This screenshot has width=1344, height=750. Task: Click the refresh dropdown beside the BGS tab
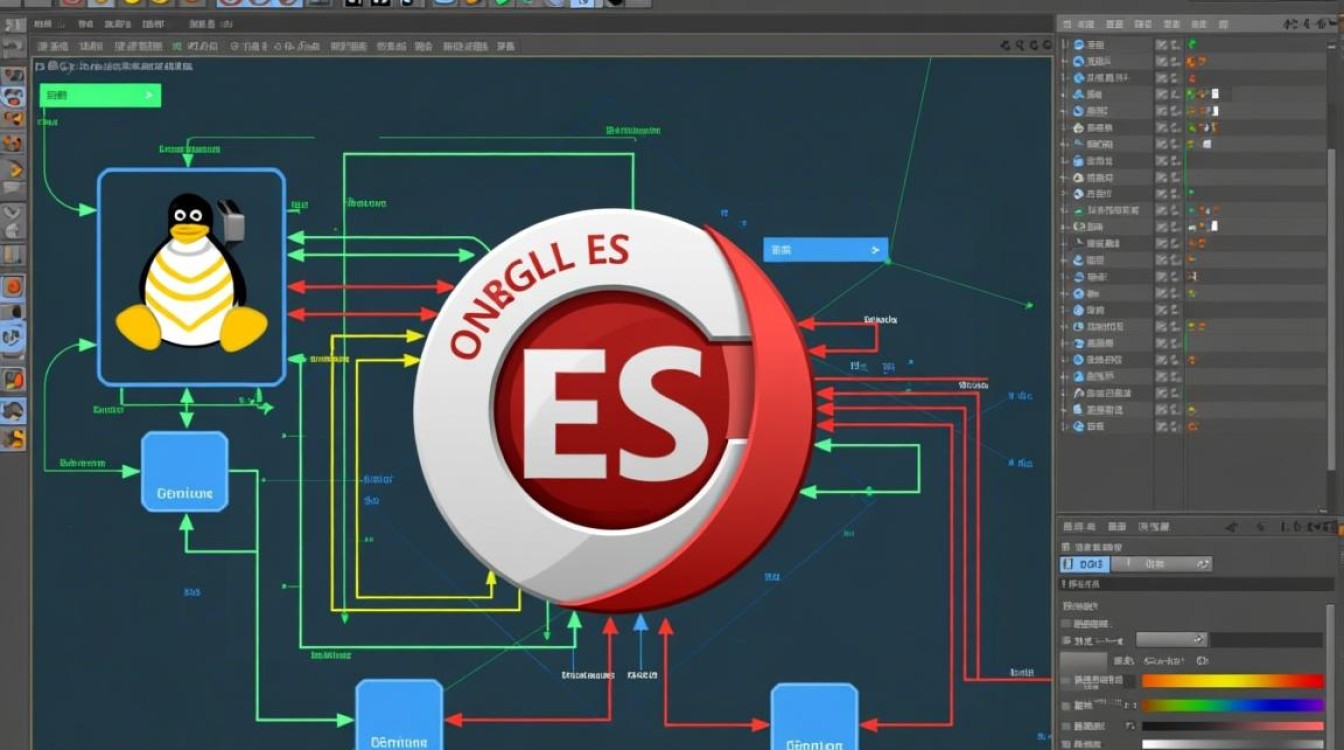(1205, 564)
